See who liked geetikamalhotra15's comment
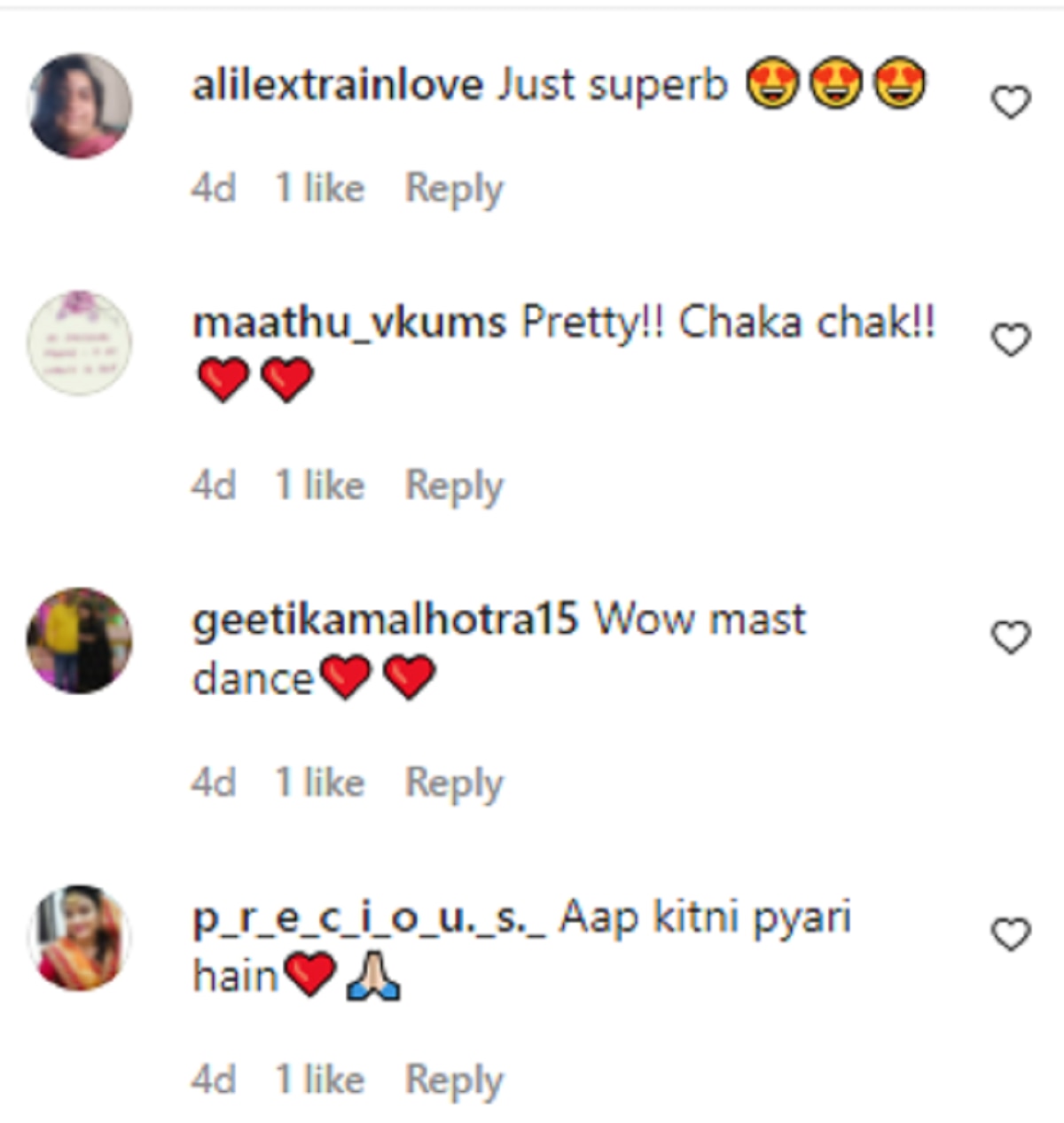 (319, 784)
